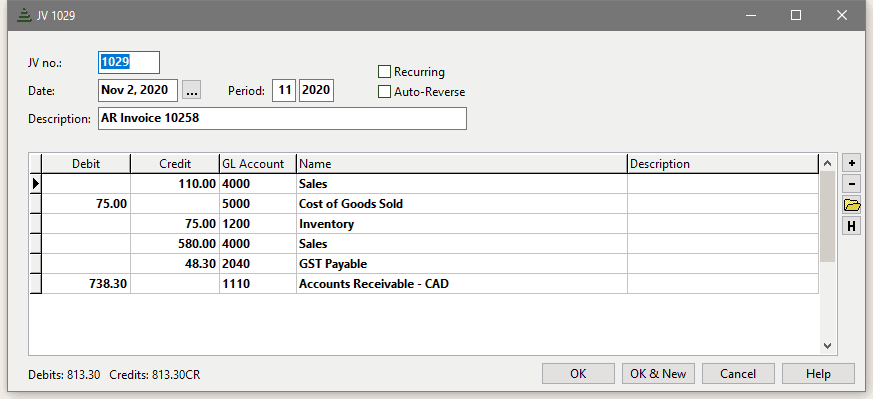Select the Accounts Receivable - CAD name cell
Image resolution: width=873 pixels, height=399 pixels.
(x=462, y=284)
